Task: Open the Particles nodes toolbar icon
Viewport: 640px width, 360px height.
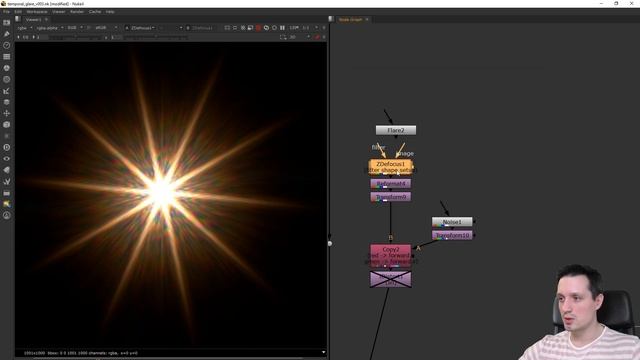Action: point(7,136)
